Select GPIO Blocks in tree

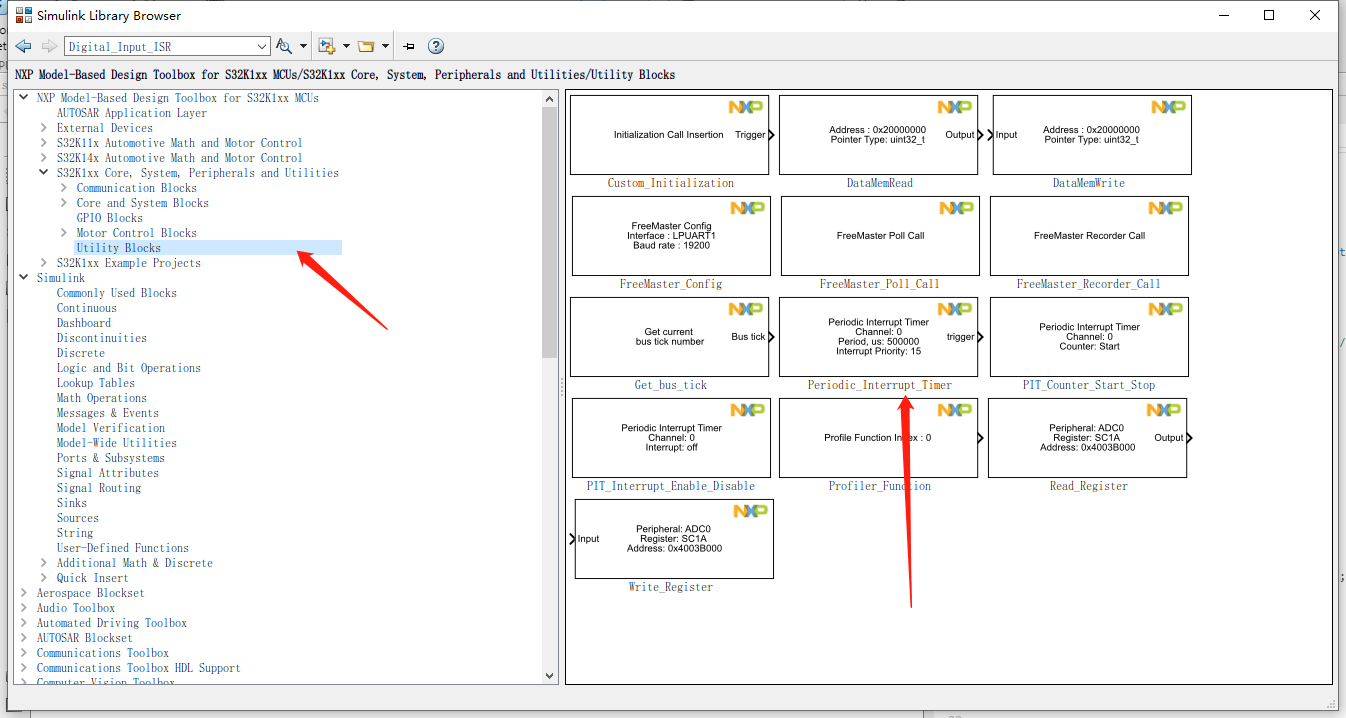(110, 218)
